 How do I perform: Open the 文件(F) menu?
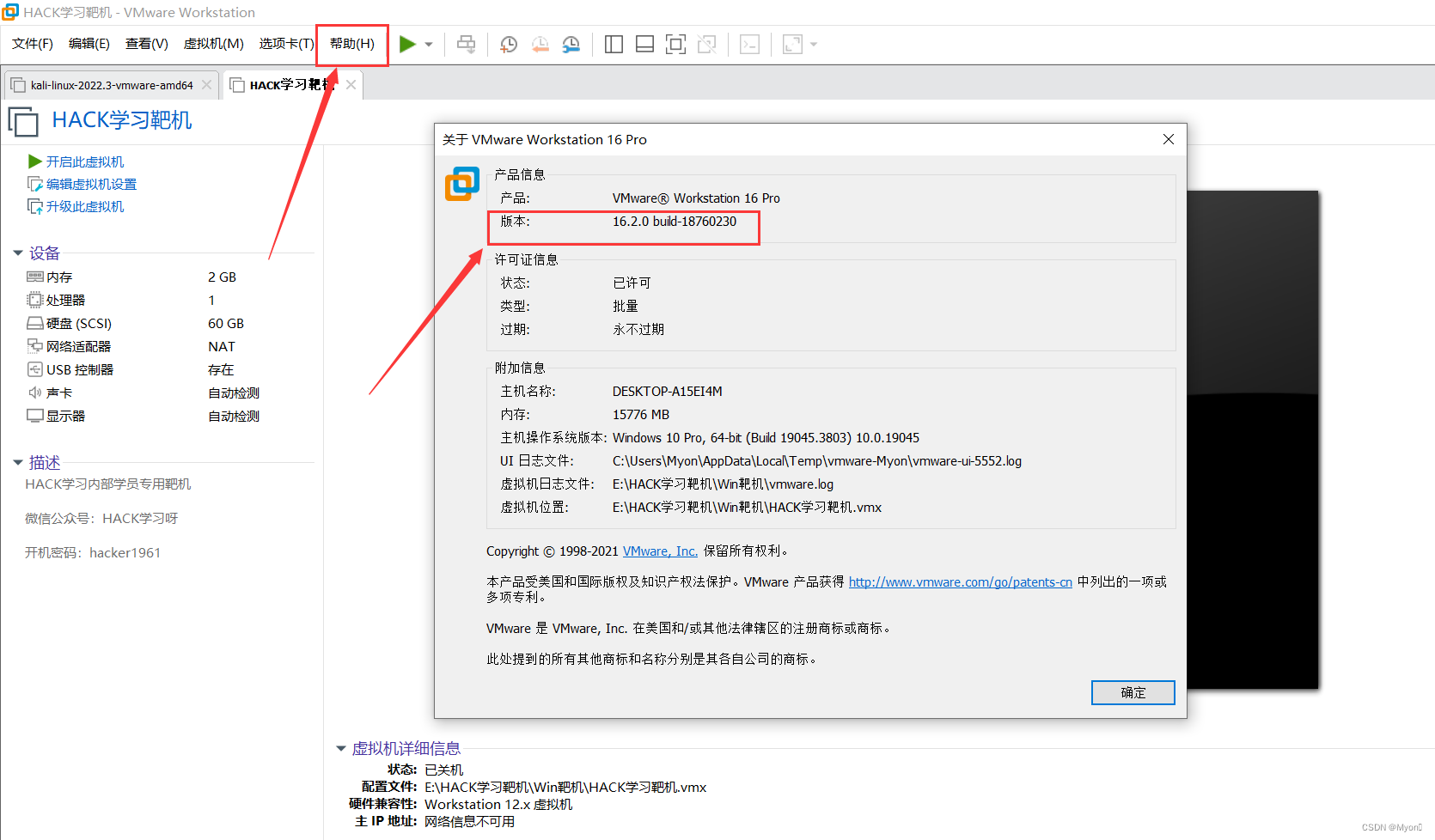pos(33,44)
